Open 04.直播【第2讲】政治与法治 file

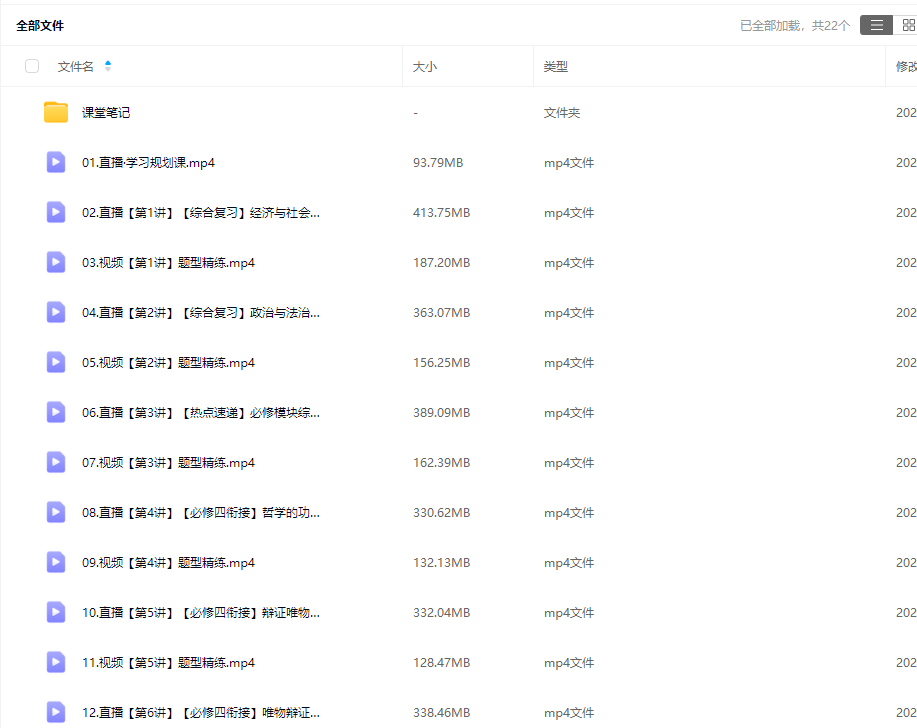201,313
